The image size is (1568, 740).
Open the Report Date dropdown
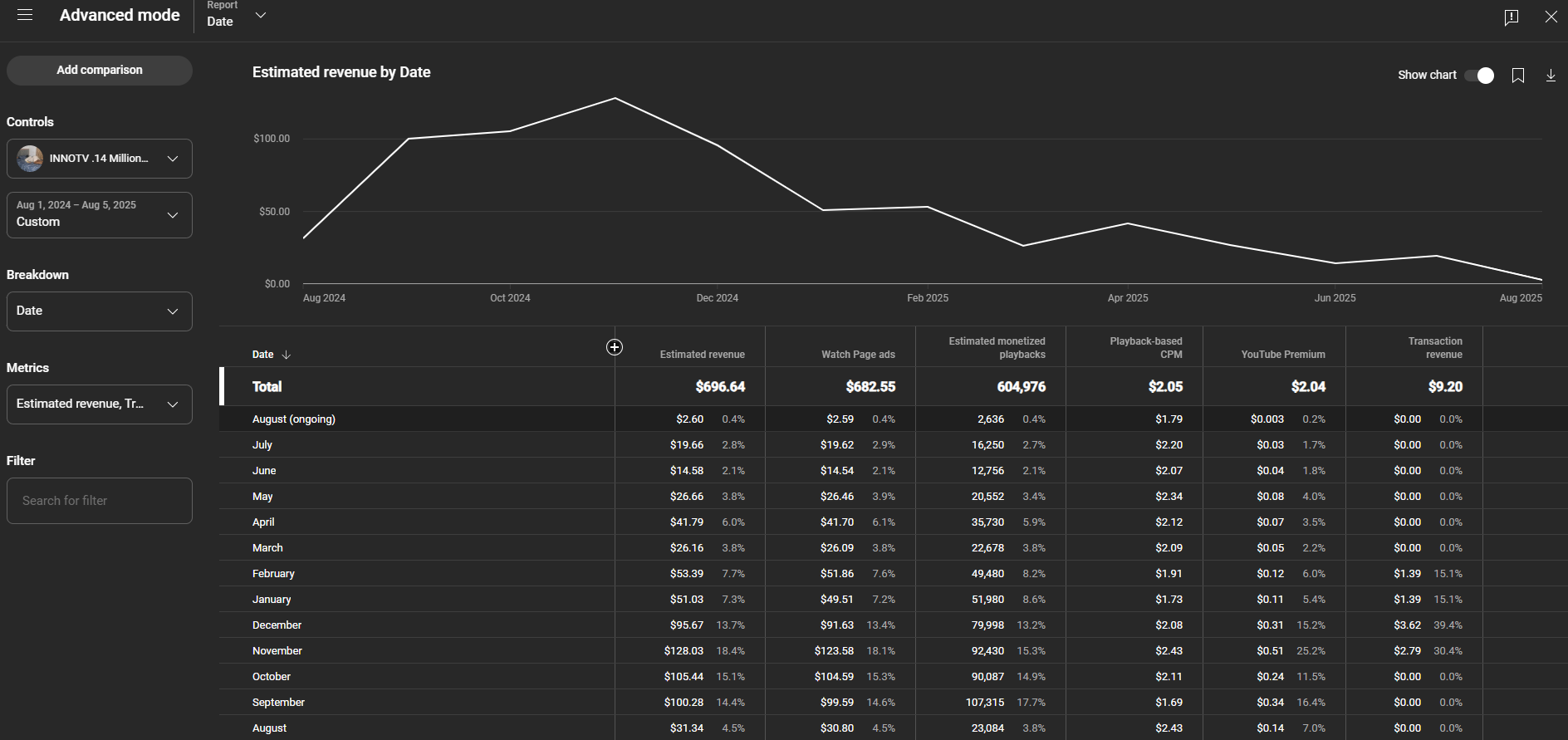pos(237,16)
